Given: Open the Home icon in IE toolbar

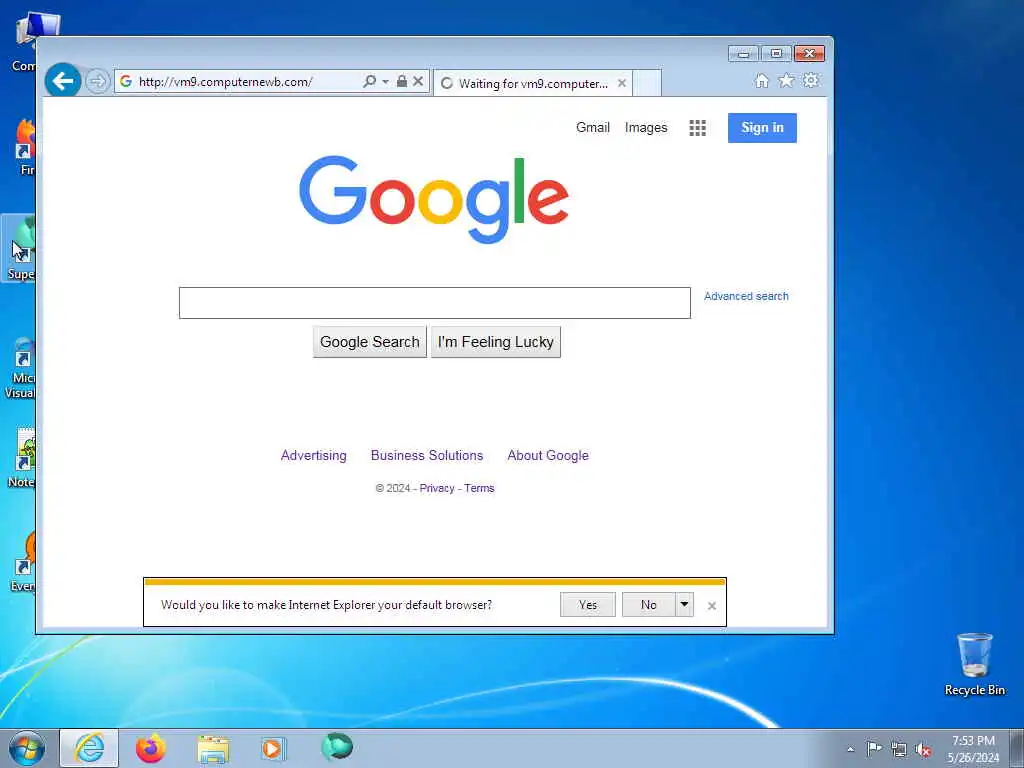Looking at the screenshot, I should pos(761,80).
